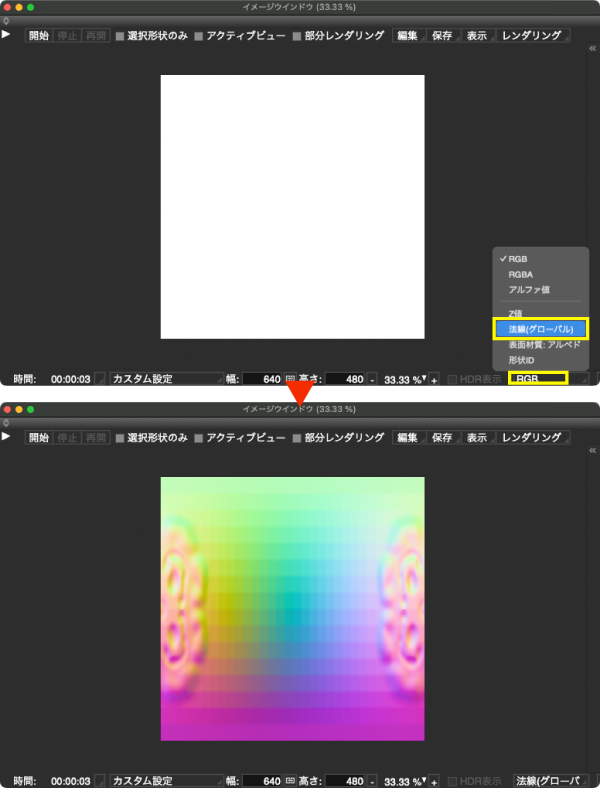Click the aspect ratio lock icon in lower window

pyautogui.click(x=291, y=781)
